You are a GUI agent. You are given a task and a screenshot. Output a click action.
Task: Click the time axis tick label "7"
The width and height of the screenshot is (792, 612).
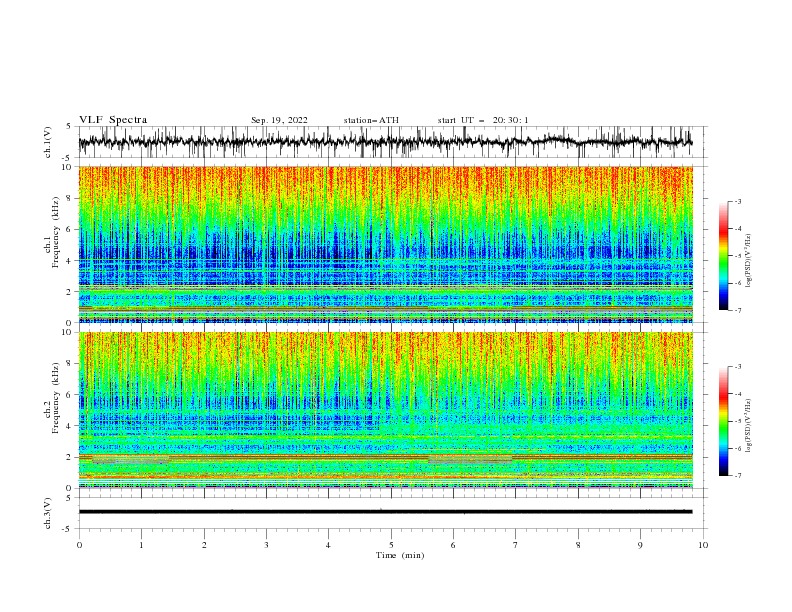[516, 545]
